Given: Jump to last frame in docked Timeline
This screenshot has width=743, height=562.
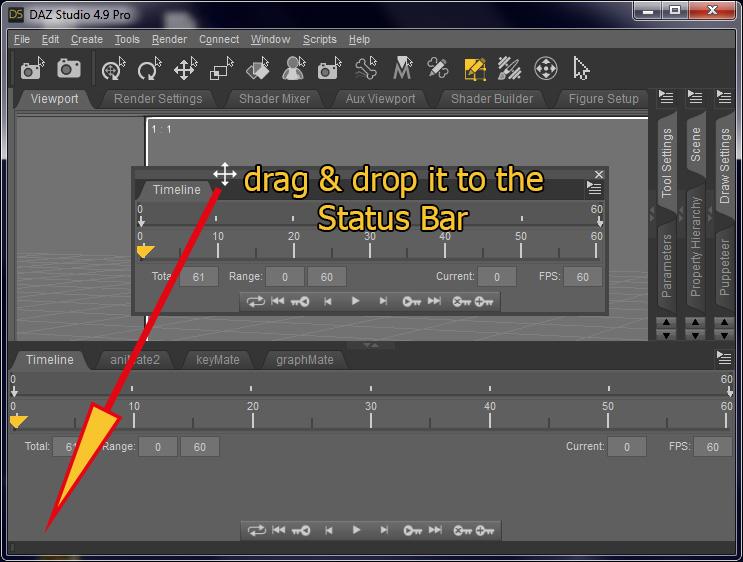Looking at the screenshot, I should tap(435, 530).
